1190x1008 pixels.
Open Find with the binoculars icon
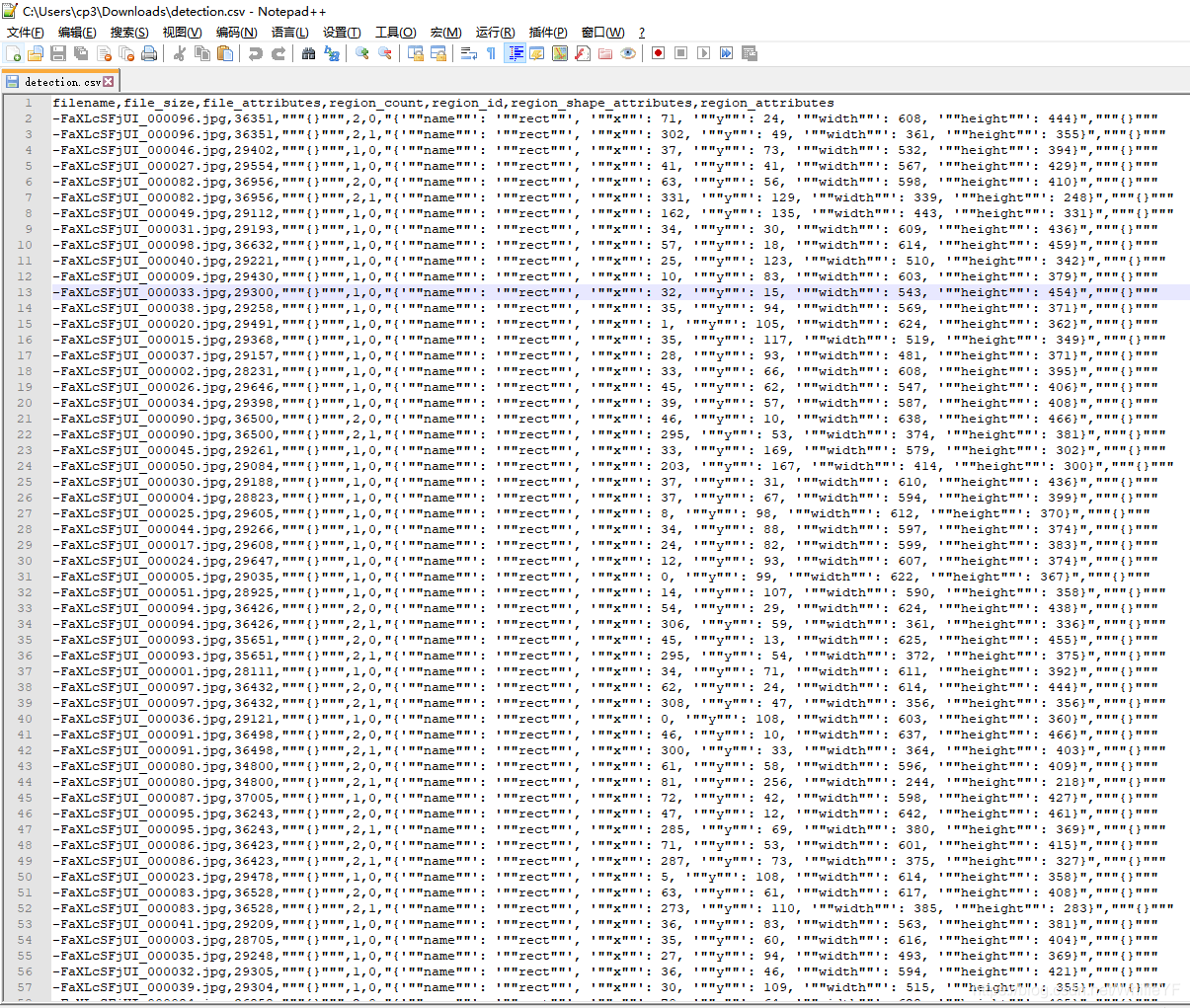[308, 53]
